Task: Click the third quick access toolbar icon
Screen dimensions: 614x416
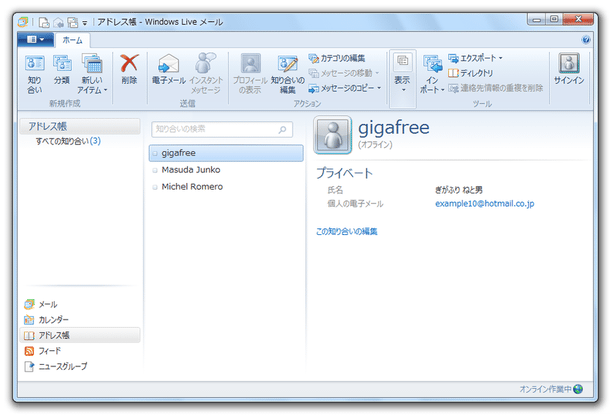Action: click(x=72, y=22)
